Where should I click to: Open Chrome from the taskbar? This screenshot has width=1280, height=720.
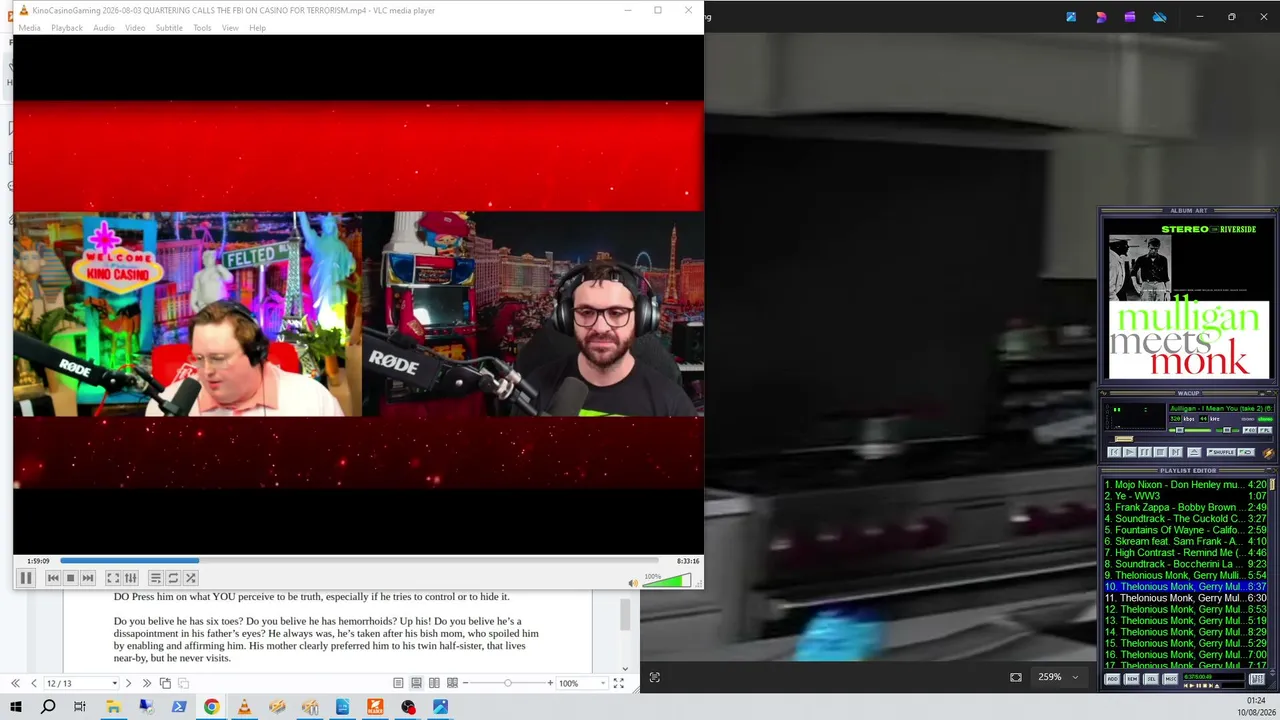tap(212, 707)
